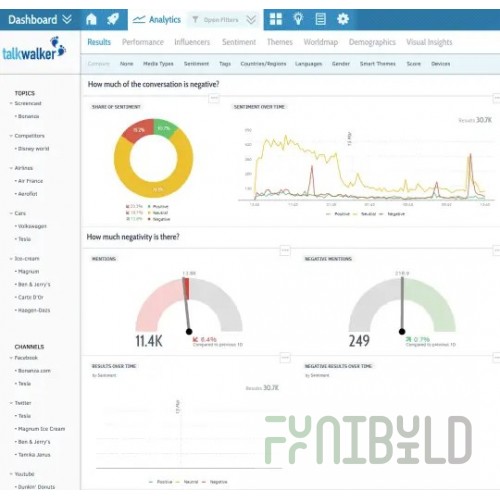This screenshot has width=500, height=500.
Task: Open options menu of Share of Sentiment widget
Action: pos(214,98)
